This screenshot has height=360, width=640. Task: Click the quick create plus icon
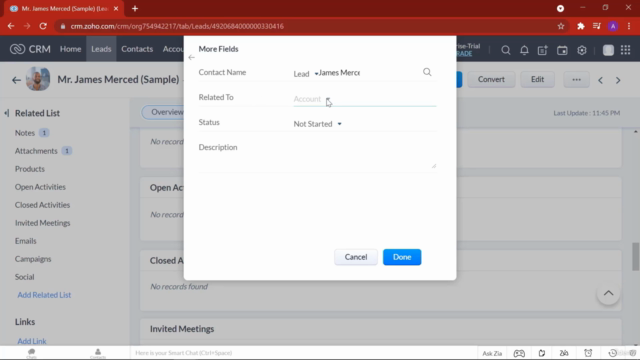[x=542, y=50]
